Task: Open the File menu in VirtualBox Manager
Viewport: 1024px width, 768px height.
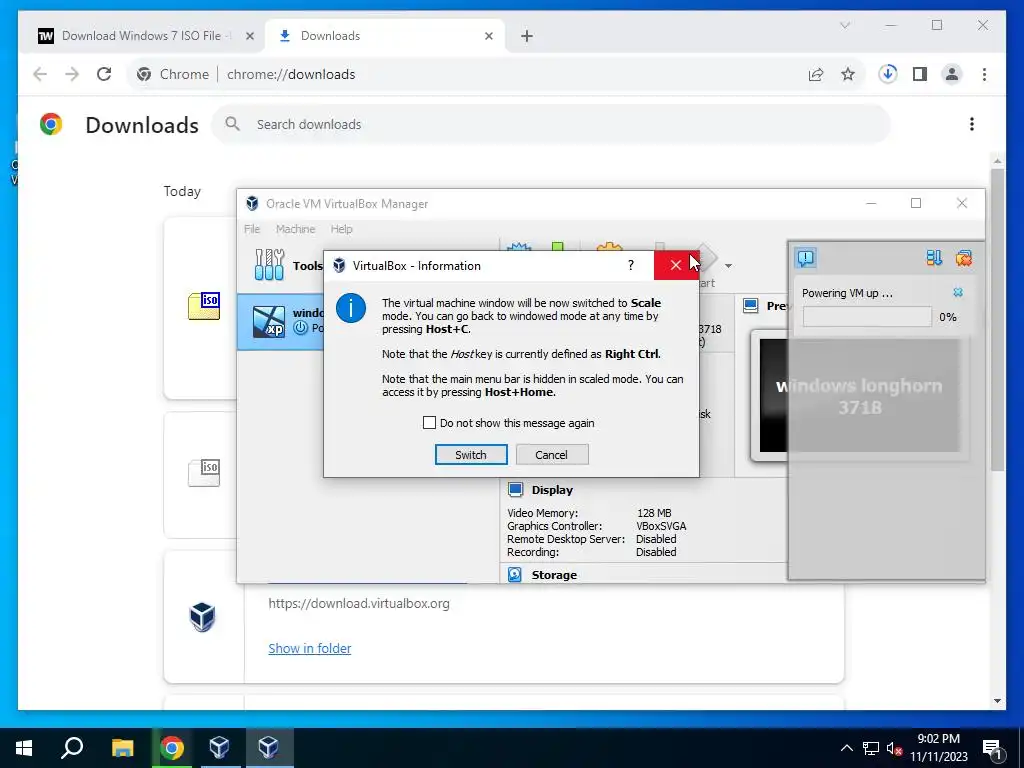Action: tap(252, 229)
